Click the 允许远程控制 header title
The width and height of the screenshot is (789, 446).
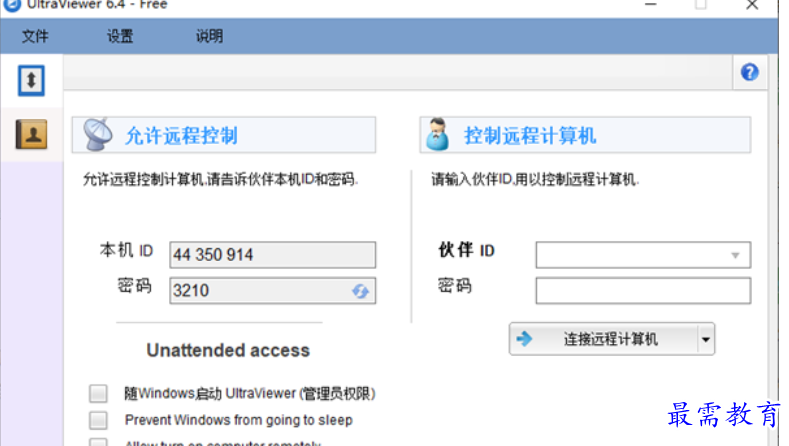[x=181, y=135]
